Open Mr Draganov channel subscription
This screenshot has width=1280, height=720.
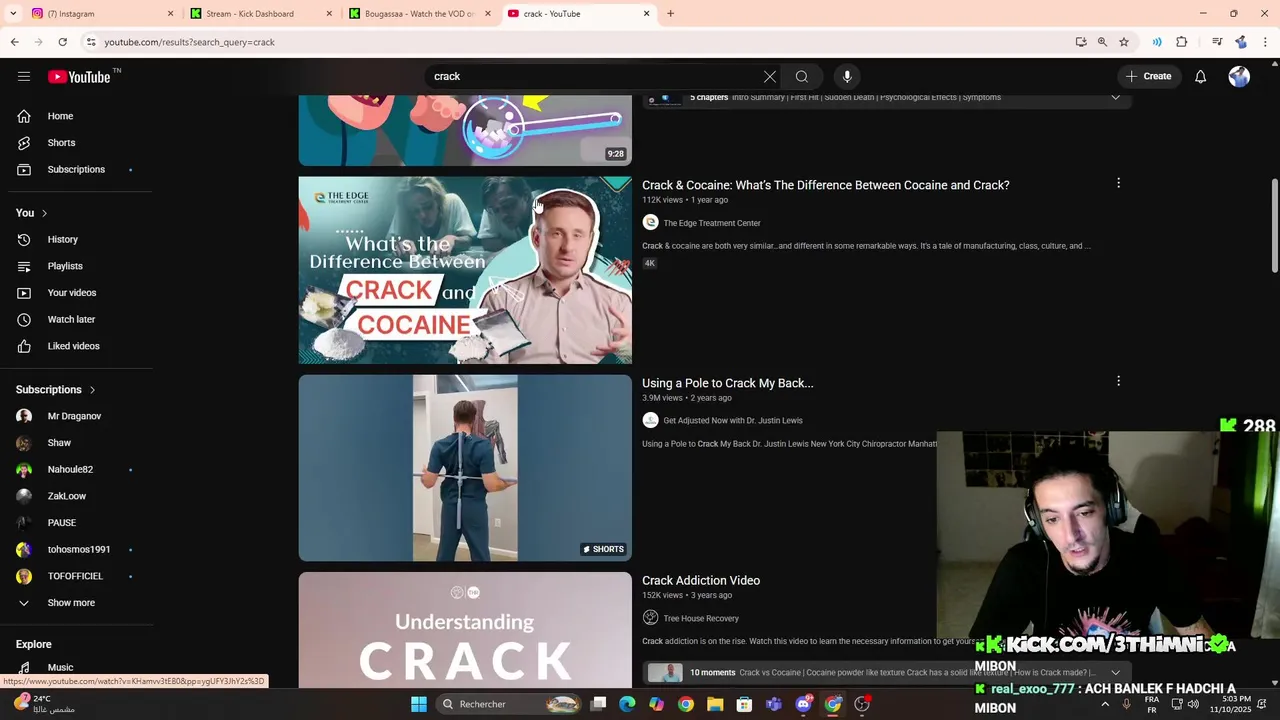point(76,416)
